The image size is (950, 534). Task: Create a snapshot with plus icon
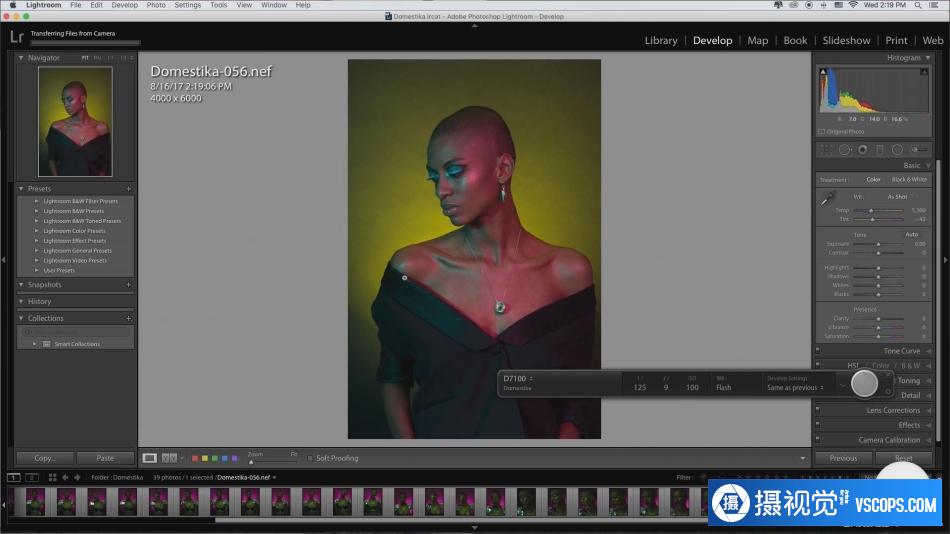click(x=128, y=285)
